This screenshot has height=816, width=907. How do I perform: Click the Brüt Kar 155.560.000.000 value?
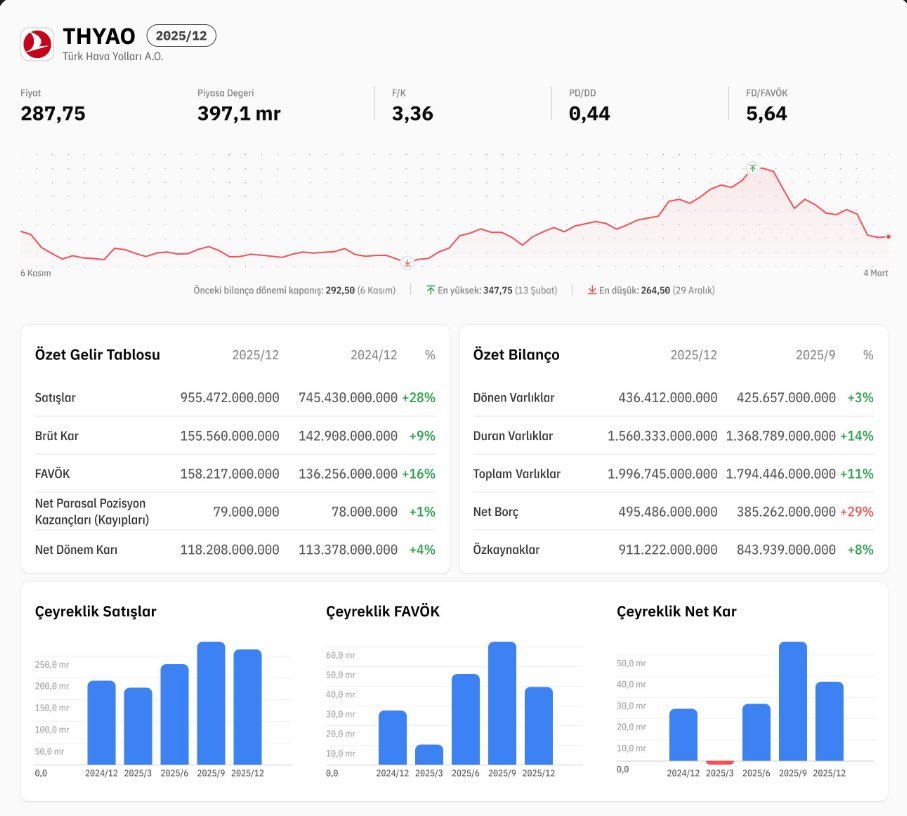click(x=230, y=436)
